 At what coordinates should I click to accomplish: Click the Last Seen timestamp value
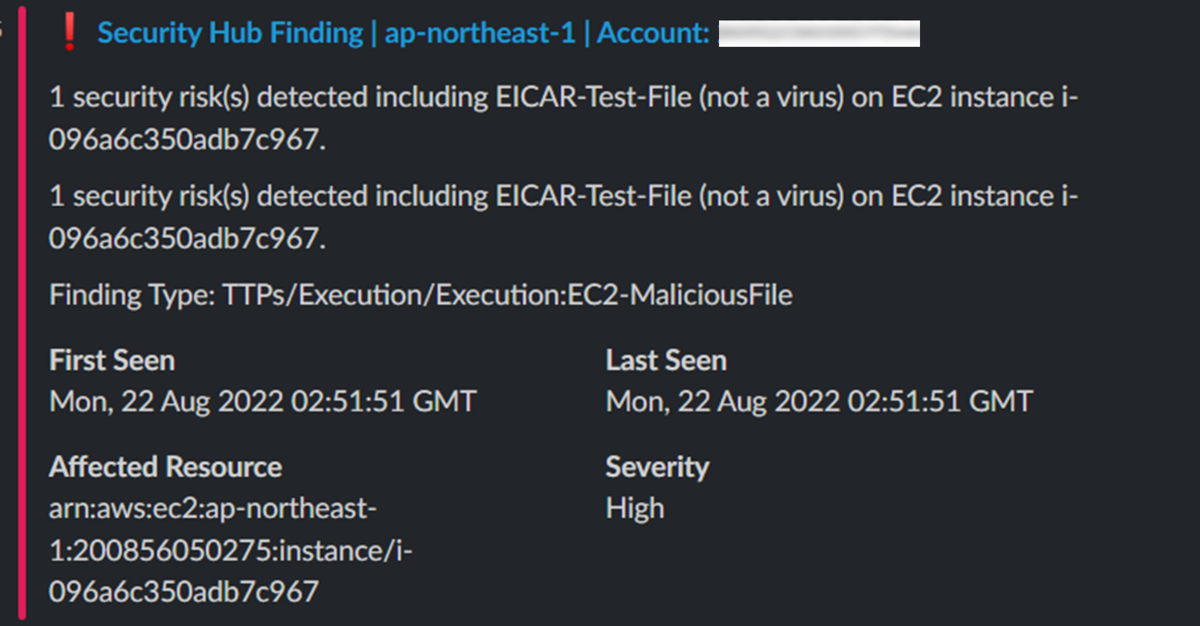(819, 402)
